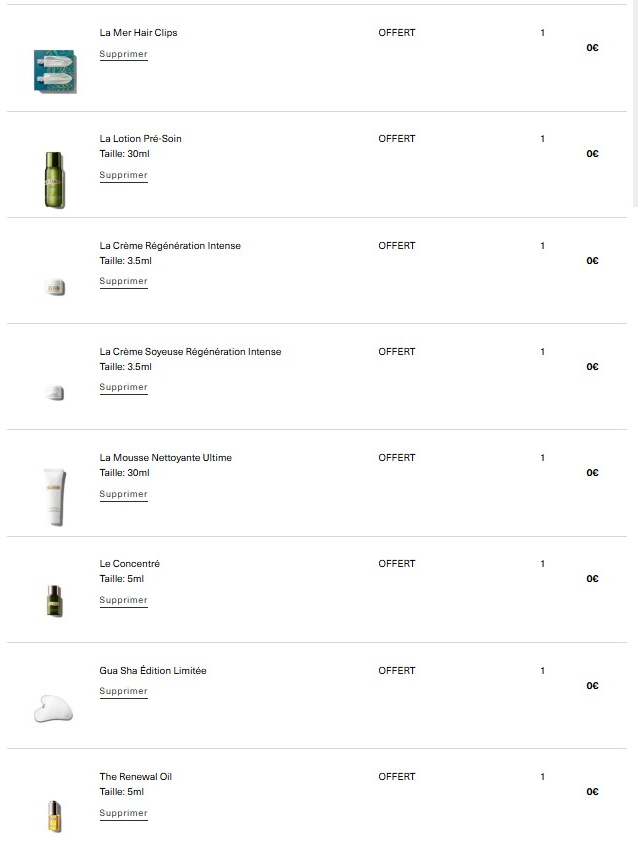Click the La Mer Hair Clips product image

54,72
